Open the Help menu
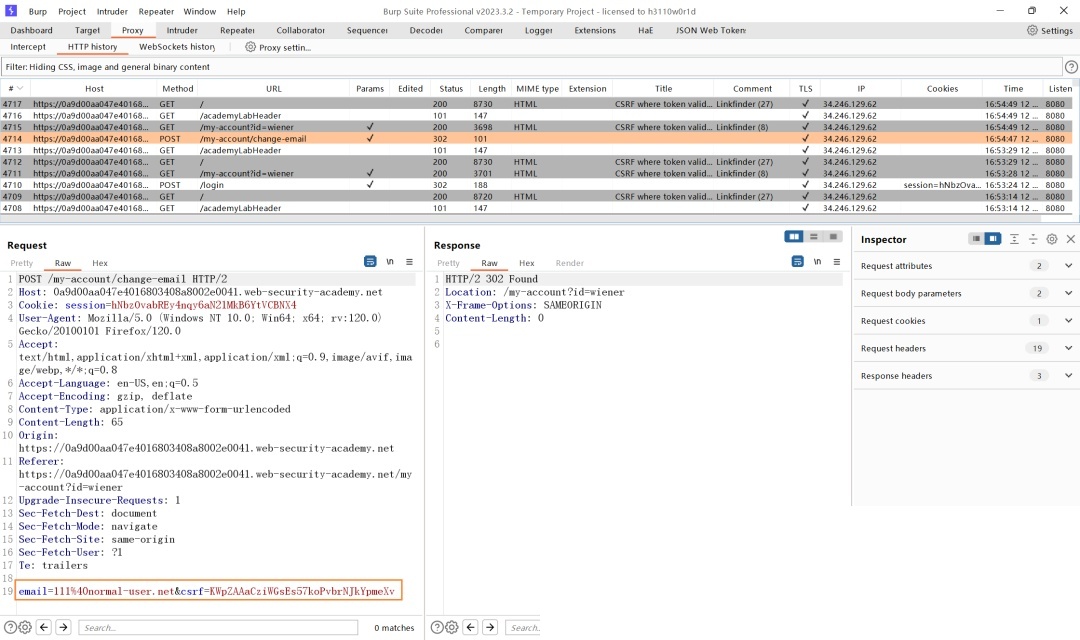Viewport: 1080px width, 640px height. (236, 11)
